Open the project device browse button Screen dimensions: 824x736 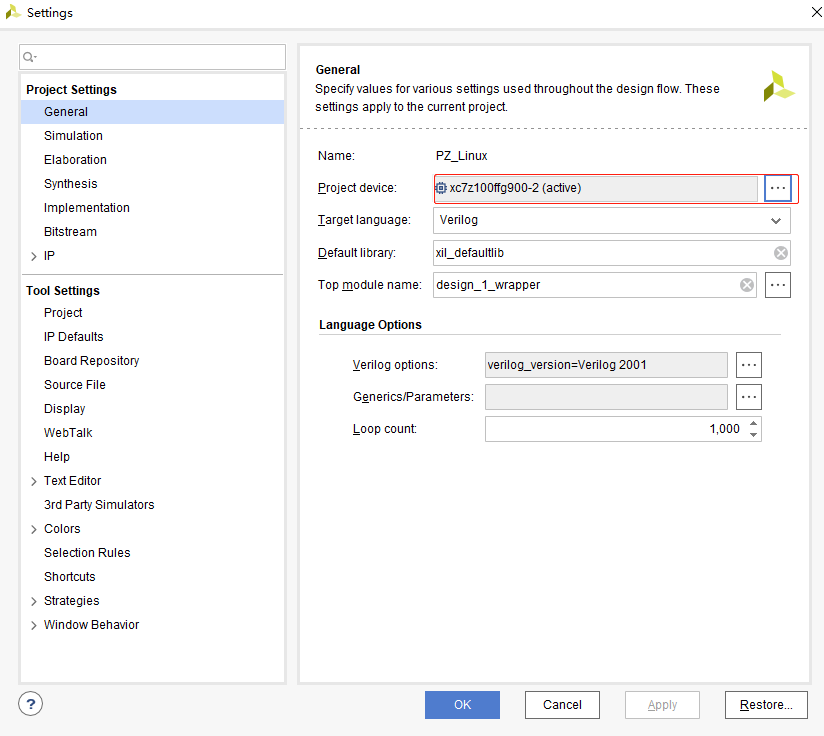(x=778, y=188)
